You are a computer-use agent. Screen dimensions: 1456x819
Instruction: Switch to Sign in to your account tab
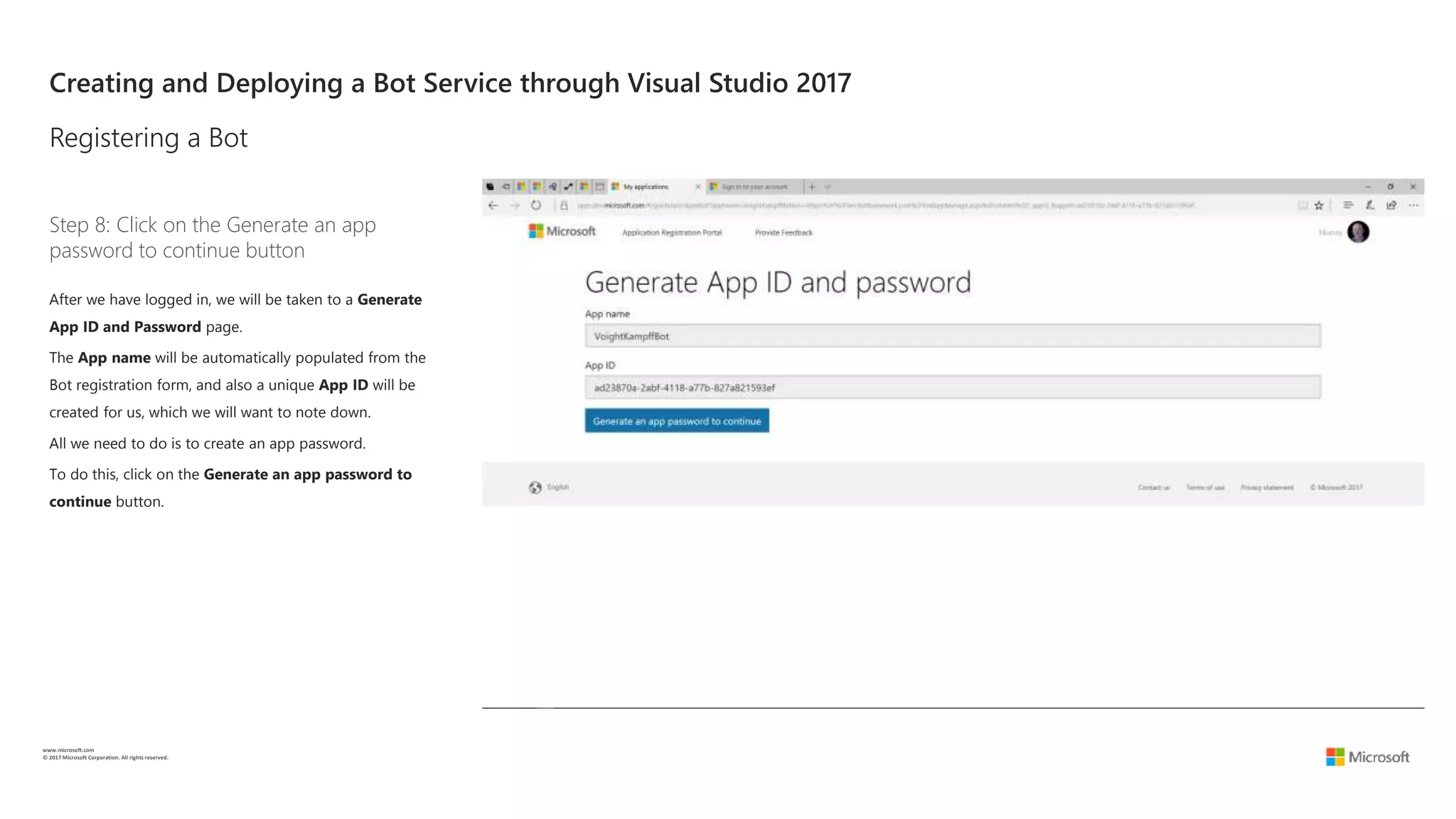[x=754, y=187]
